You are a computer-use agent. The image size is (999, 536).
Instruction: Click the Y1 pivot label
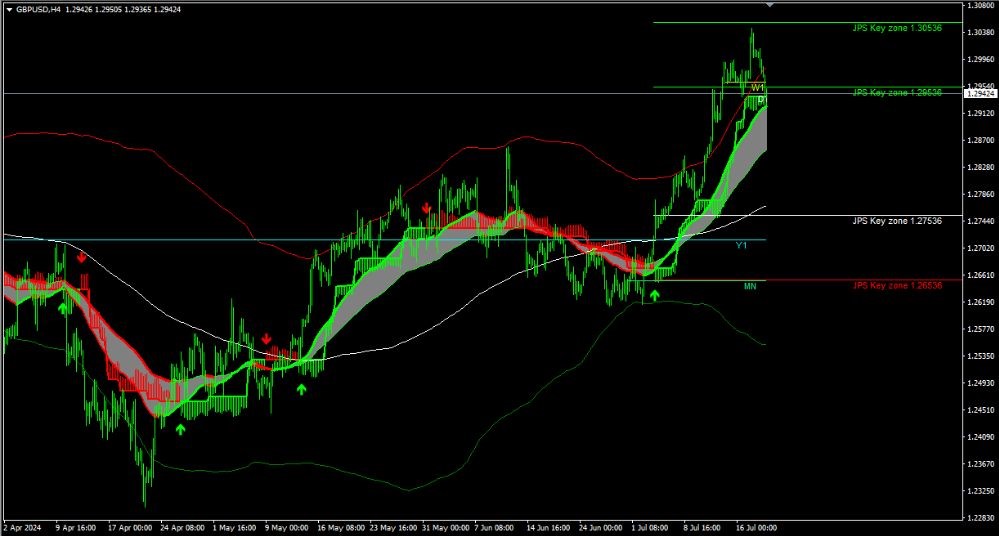[x=741, y=245]
